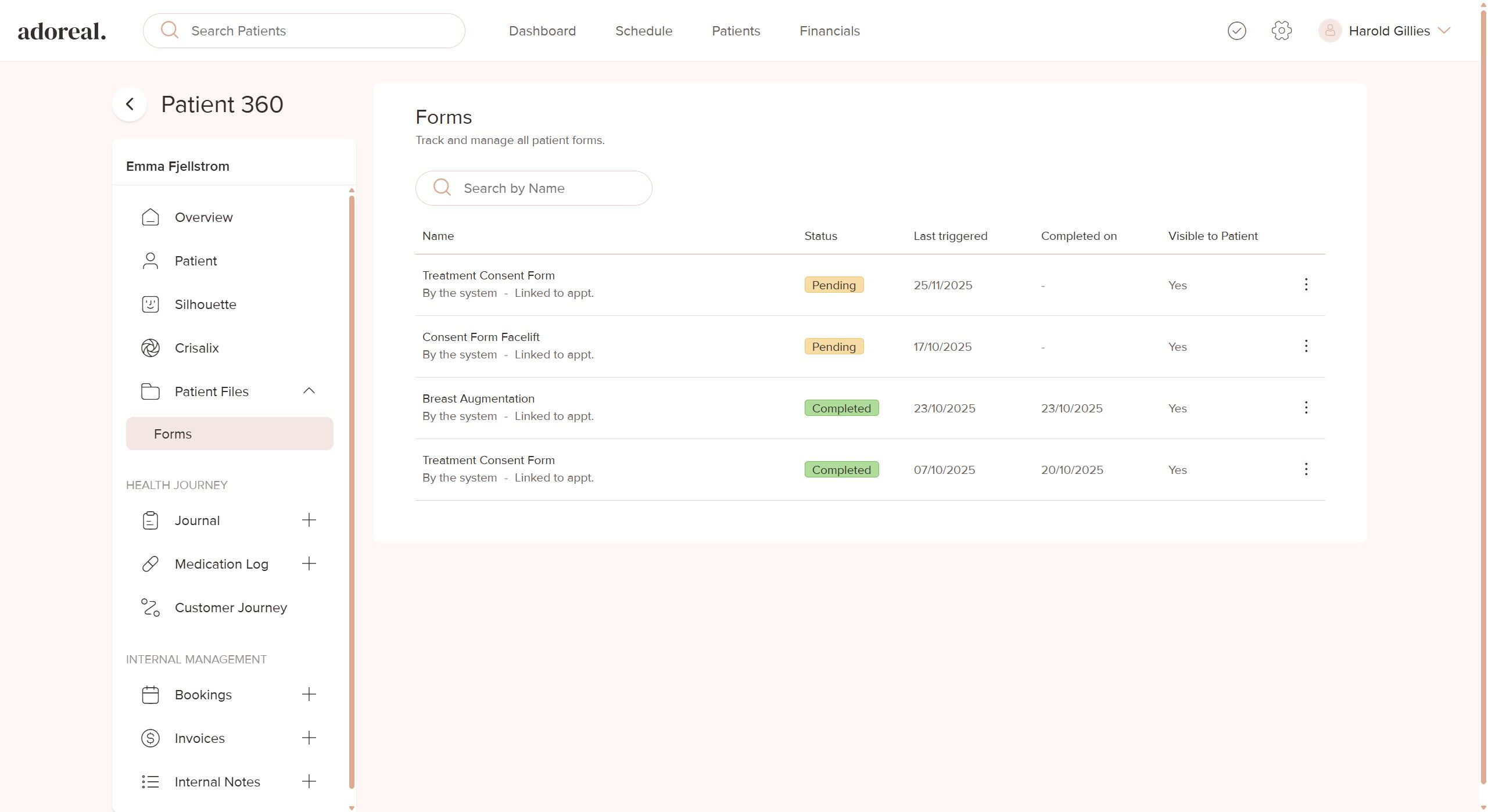Add a new Booking with plus icon
The width and height of the screenshot is (1488, 812).
click(x=309, y=694)
